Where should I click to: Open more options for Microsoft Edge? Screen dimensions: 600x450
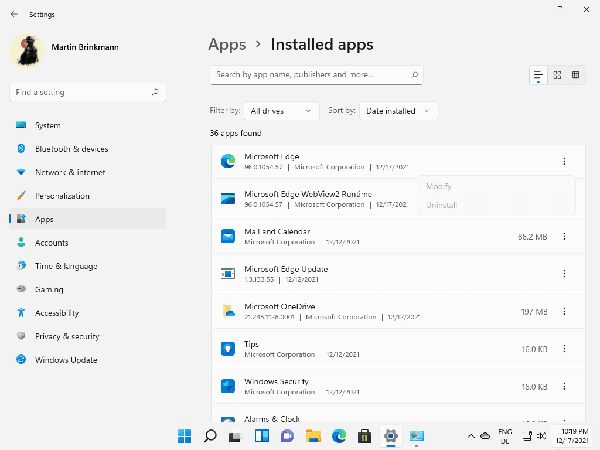click(x=564, y=161)
